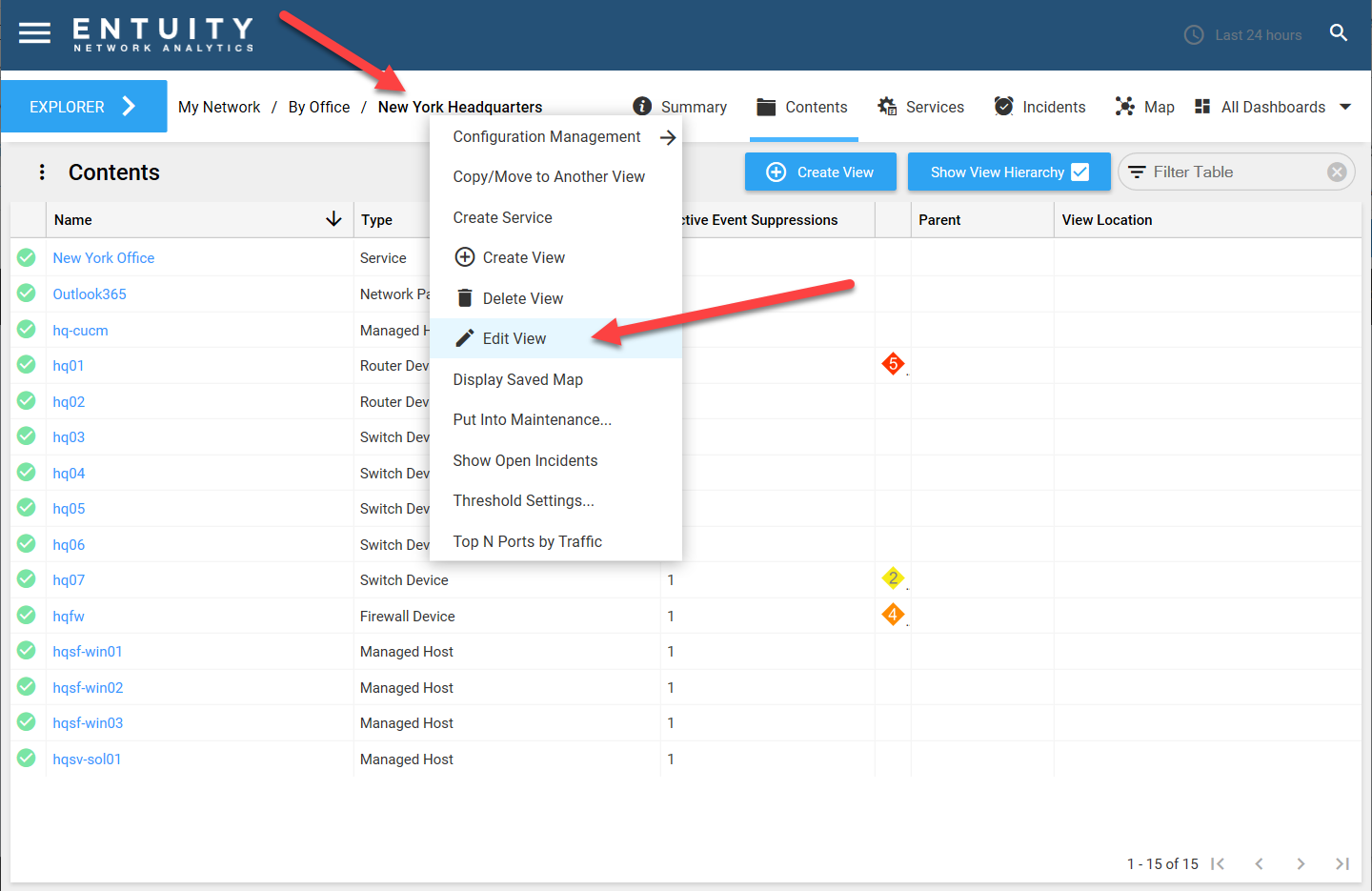Expand the All Dashboards dropdown arrow

point(1345,107)
